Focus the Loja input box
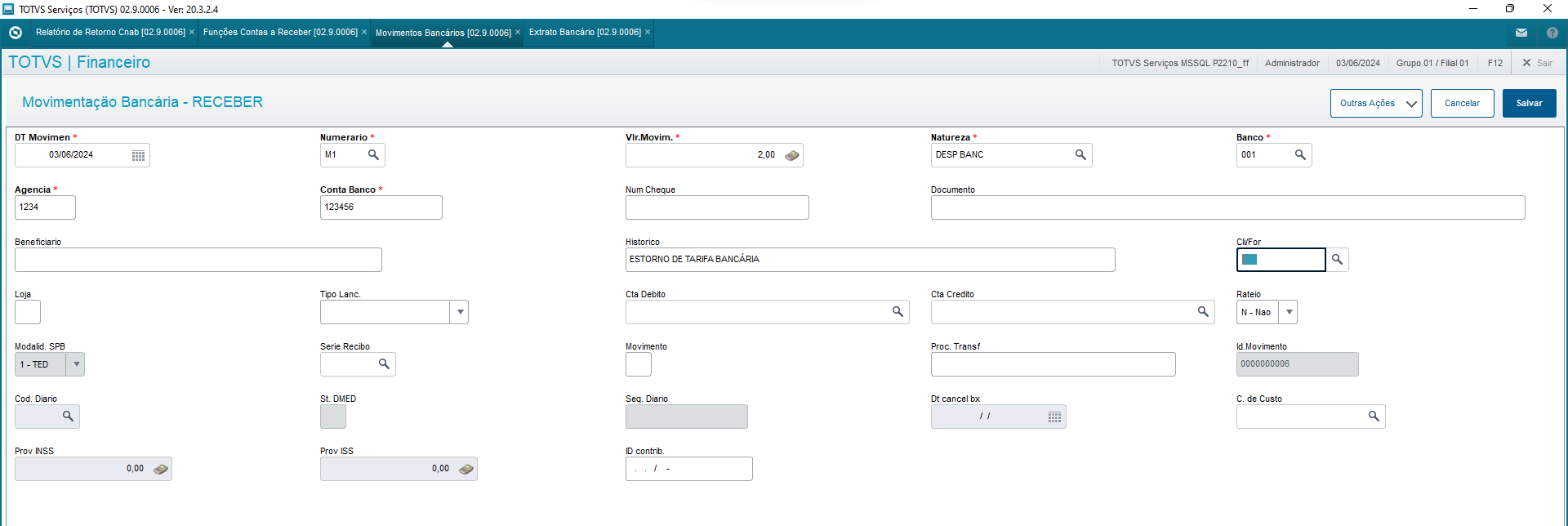This screenshot has width=1568, height=526. point(28,312)
